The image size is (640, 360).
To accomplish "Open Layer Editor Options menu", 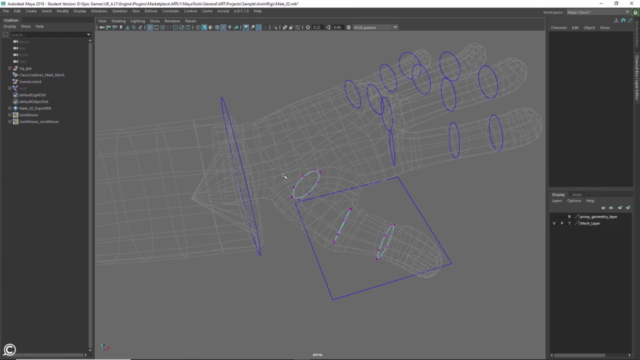I will (x=574, y=201).
